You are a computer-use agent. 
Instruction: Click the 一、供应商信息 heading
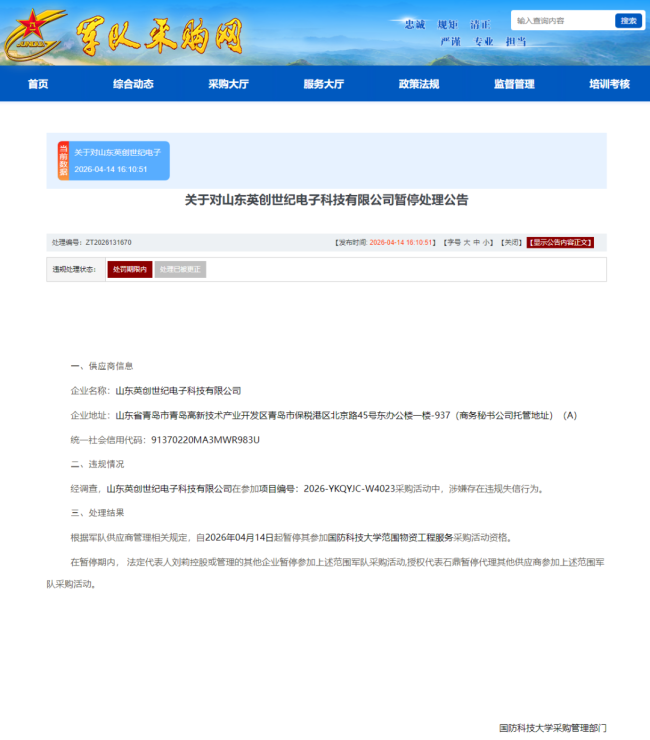click(x=102, y=366)
